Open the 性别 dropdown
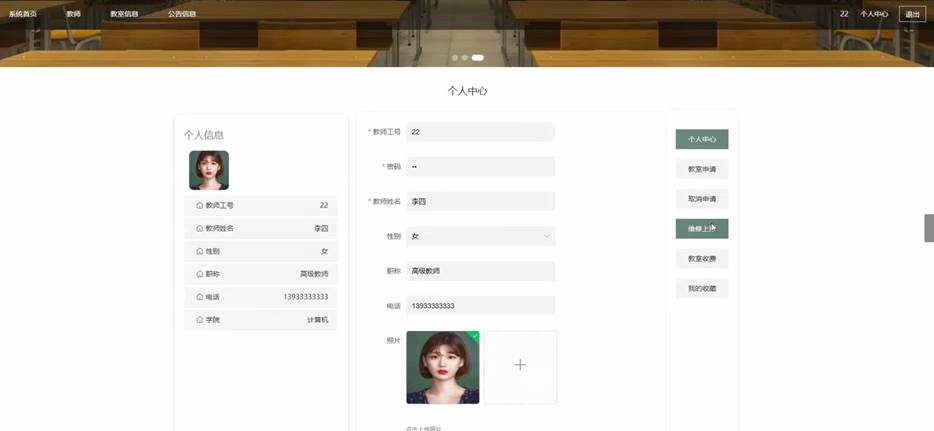Viewport: 934px width, 431px height. coord(480,236)
